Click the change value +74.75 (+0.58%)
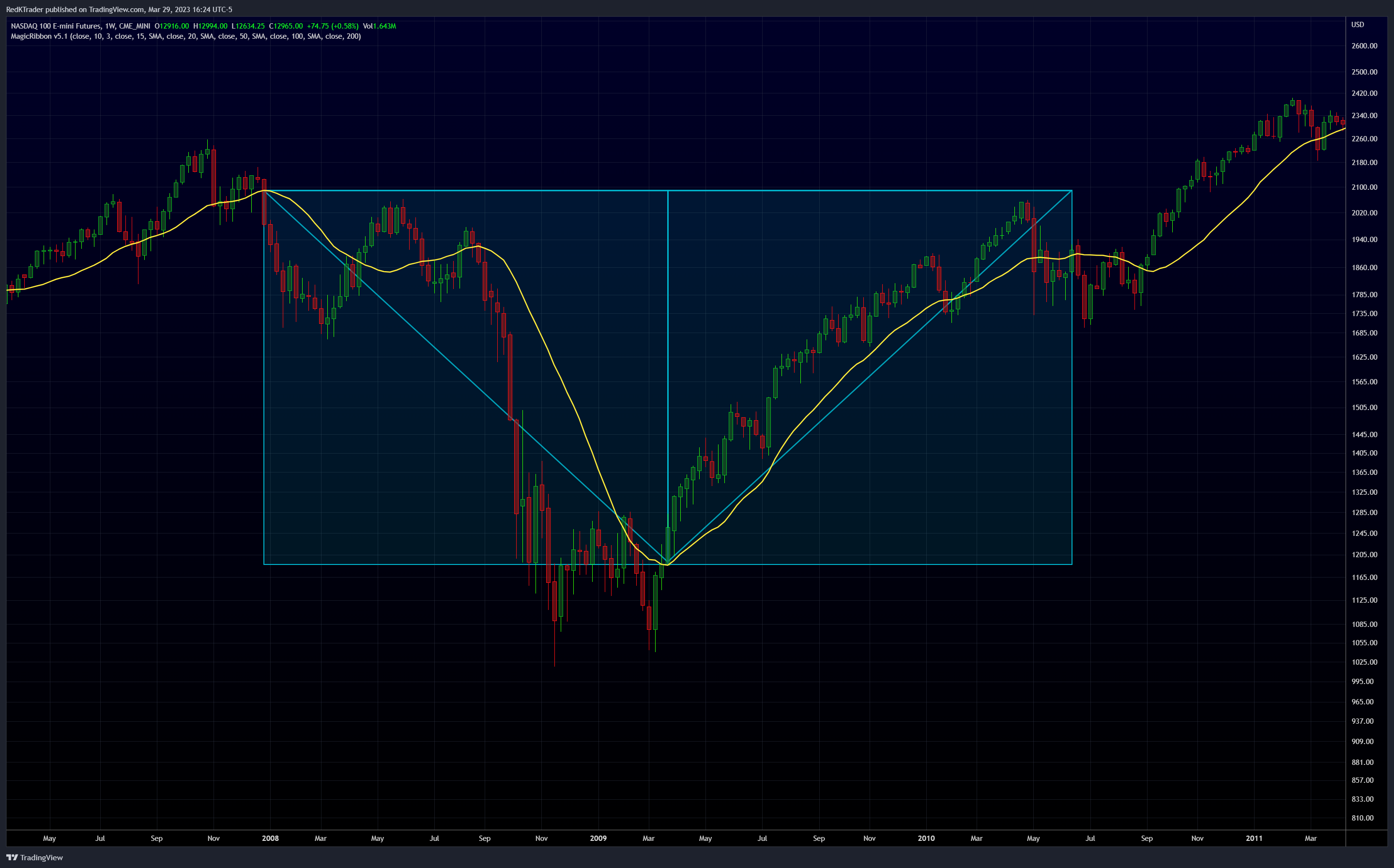The width and height of the screenshot is (1394, 868). tap(333, 26)
